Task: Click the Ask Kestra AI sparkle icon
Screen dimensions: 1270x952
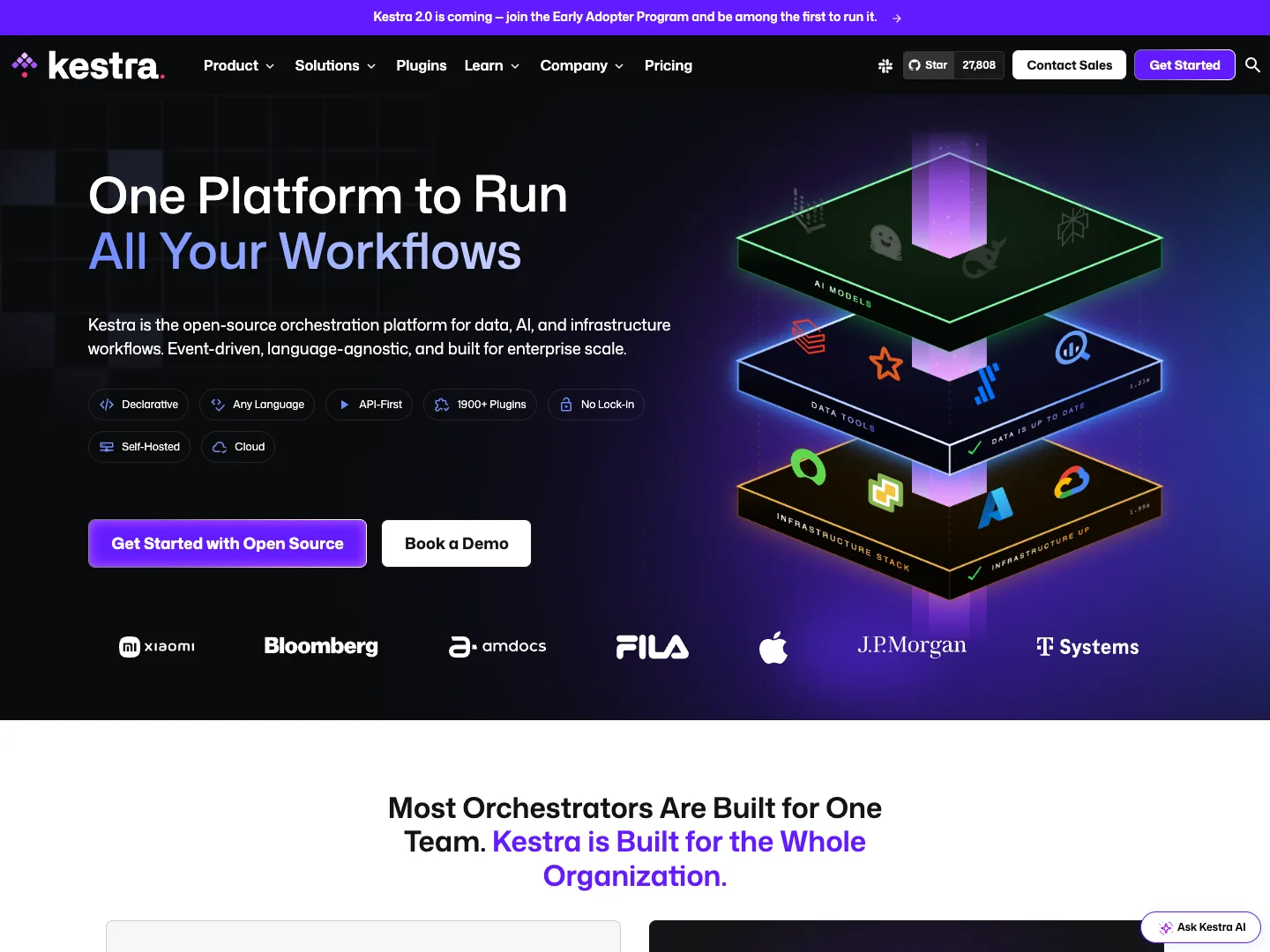Action: point(1166,927)
